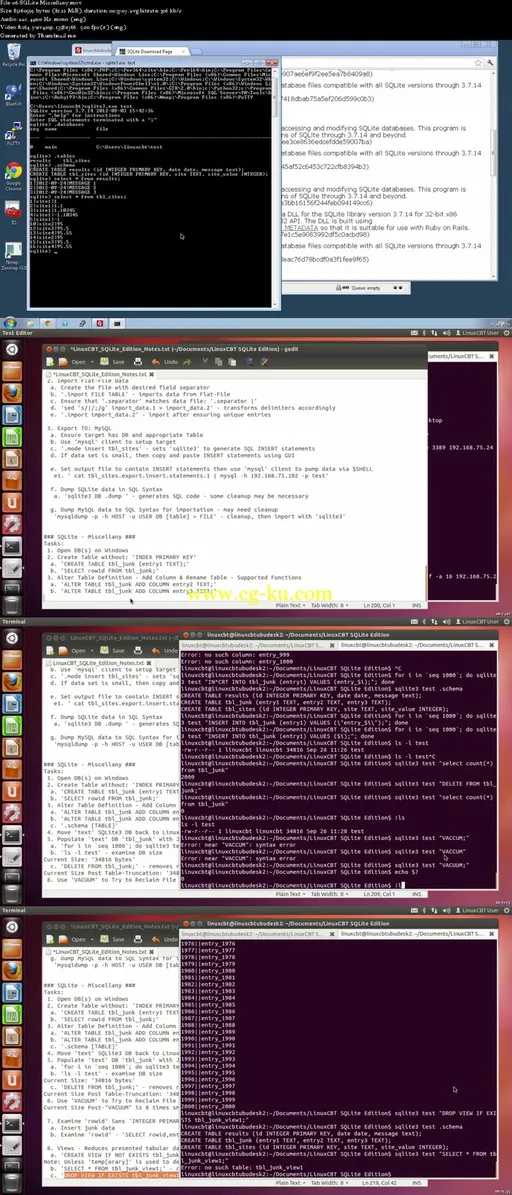The image size is (512, 1195).
Task: Click the full gedit window title ending '- gedit'
Action: (183, 349)
